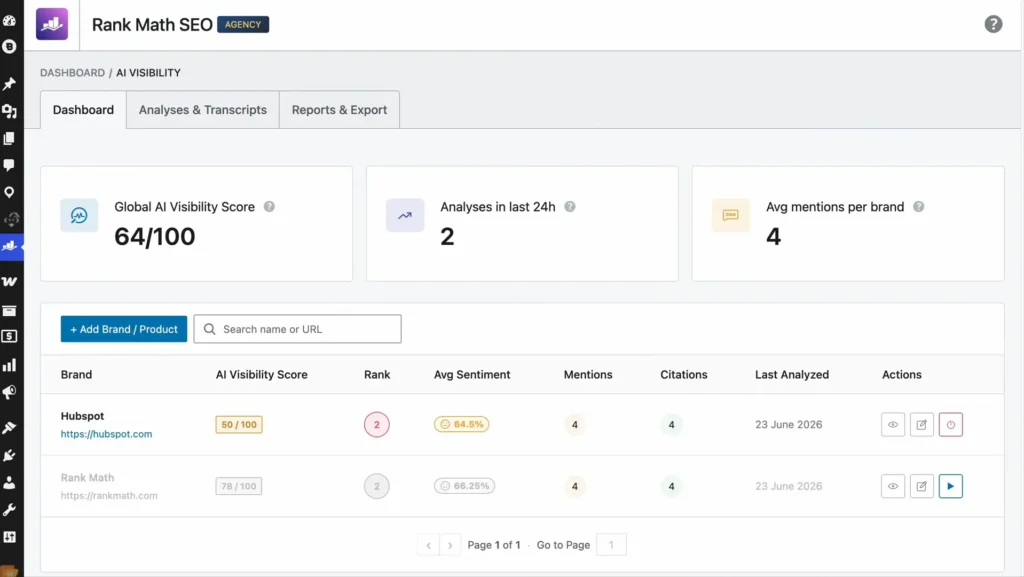Switch to Analyses & Transcripts tab

click(202, 110)
